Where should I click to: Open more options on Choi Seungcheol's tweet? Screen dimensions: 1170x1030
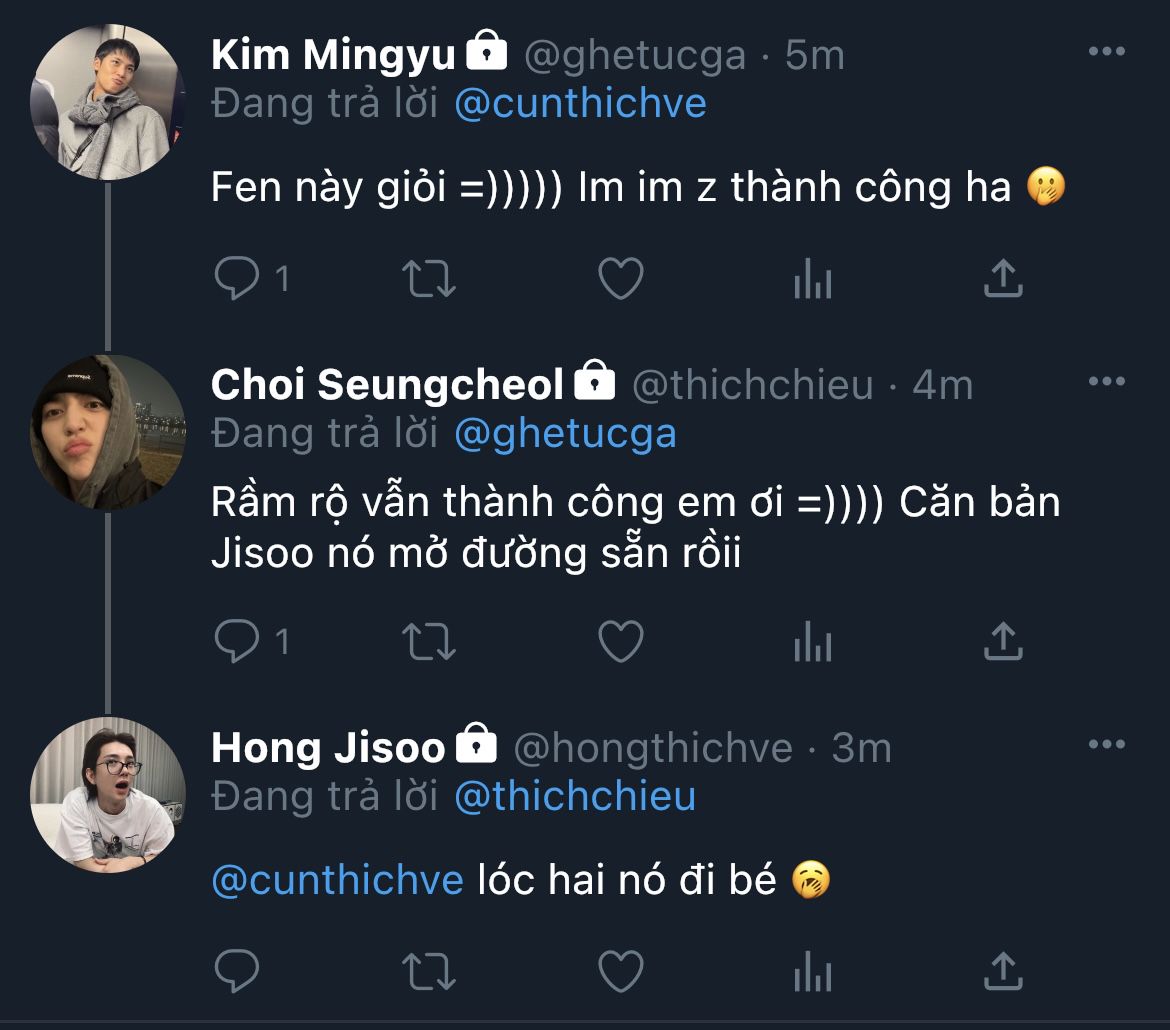(1106, 382)
